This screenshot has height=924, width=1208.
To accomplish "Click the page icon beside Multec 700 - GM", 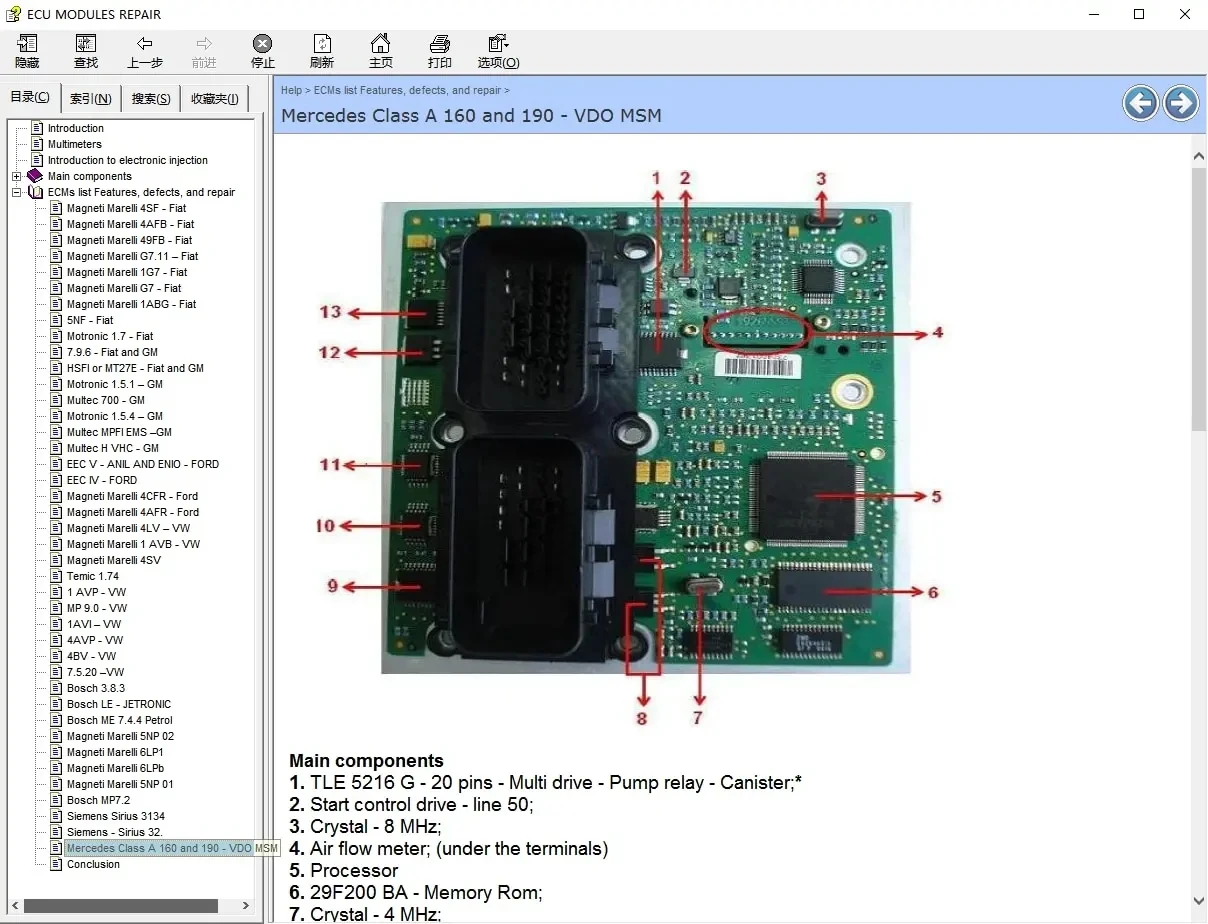I will pyautogui.click(x=57, y=400).
